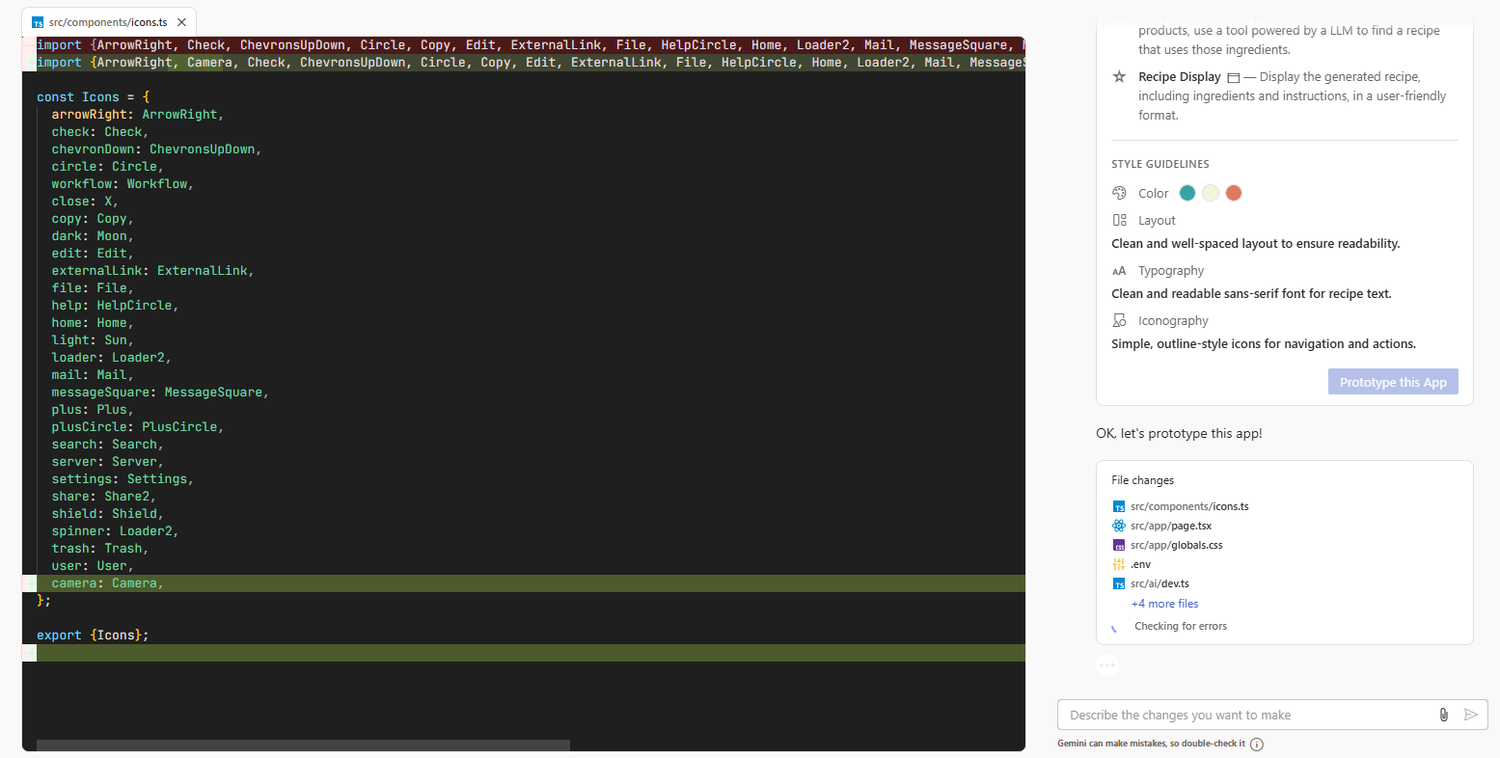The height and width of the screenshot is (758, 1500).
Task: Click the send message arrow icon
Action: pos(1470,715)
